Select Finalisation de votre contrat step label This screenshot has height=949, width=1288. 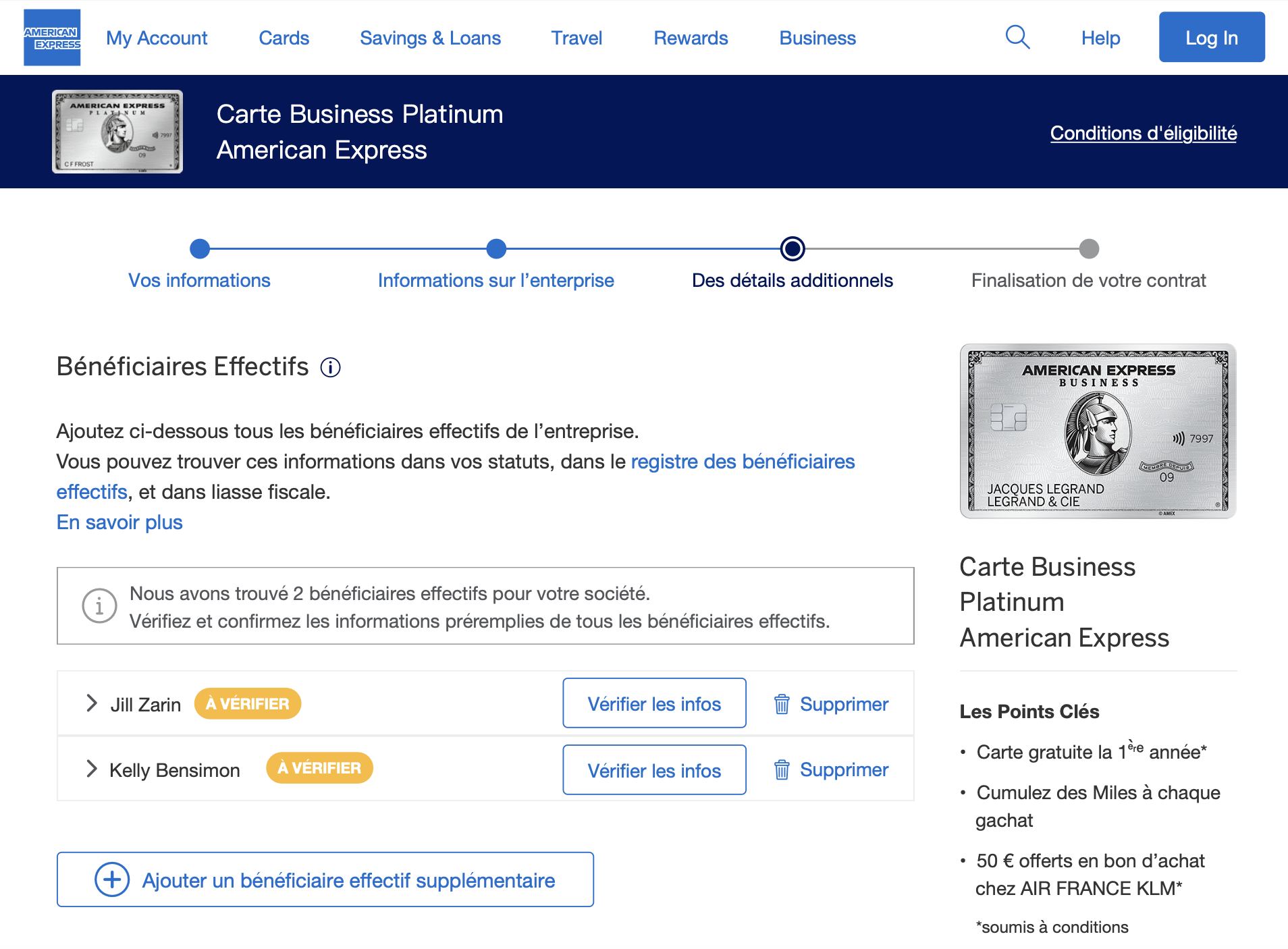click(1089, 280)
